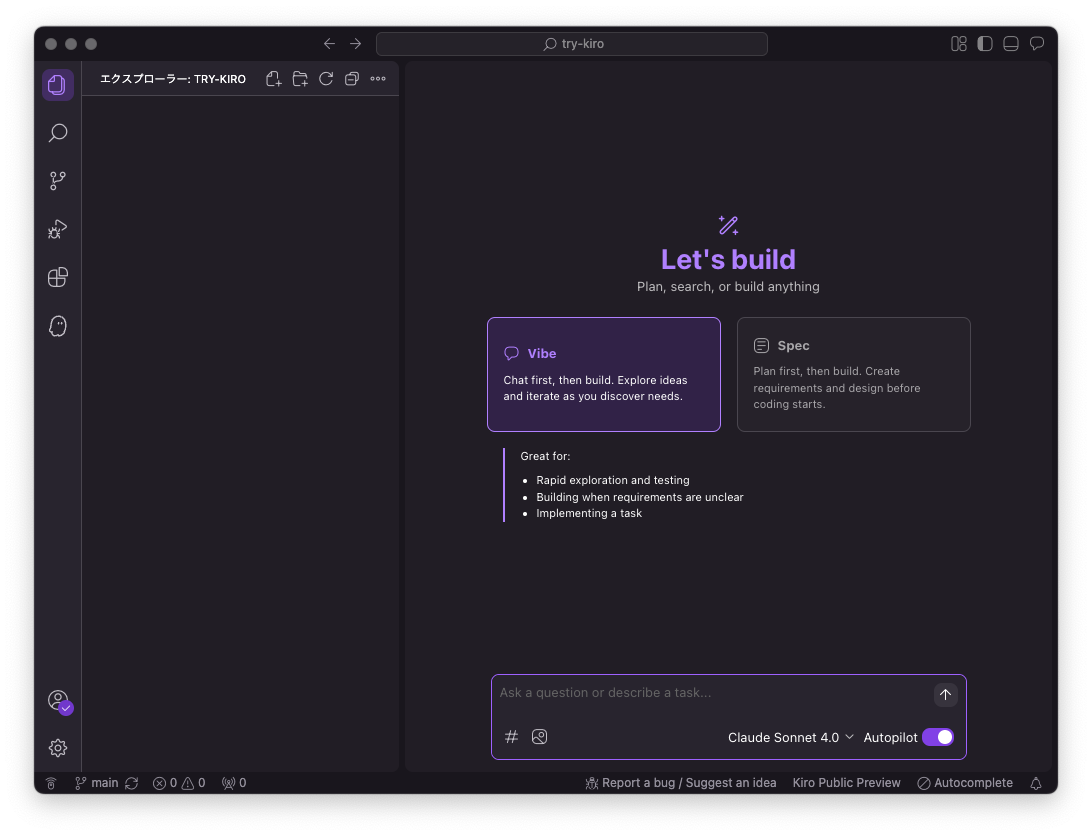Viewport: 1092px width, 836px height.
Task: Create a new folder in explorer
Action: (300, 79)
